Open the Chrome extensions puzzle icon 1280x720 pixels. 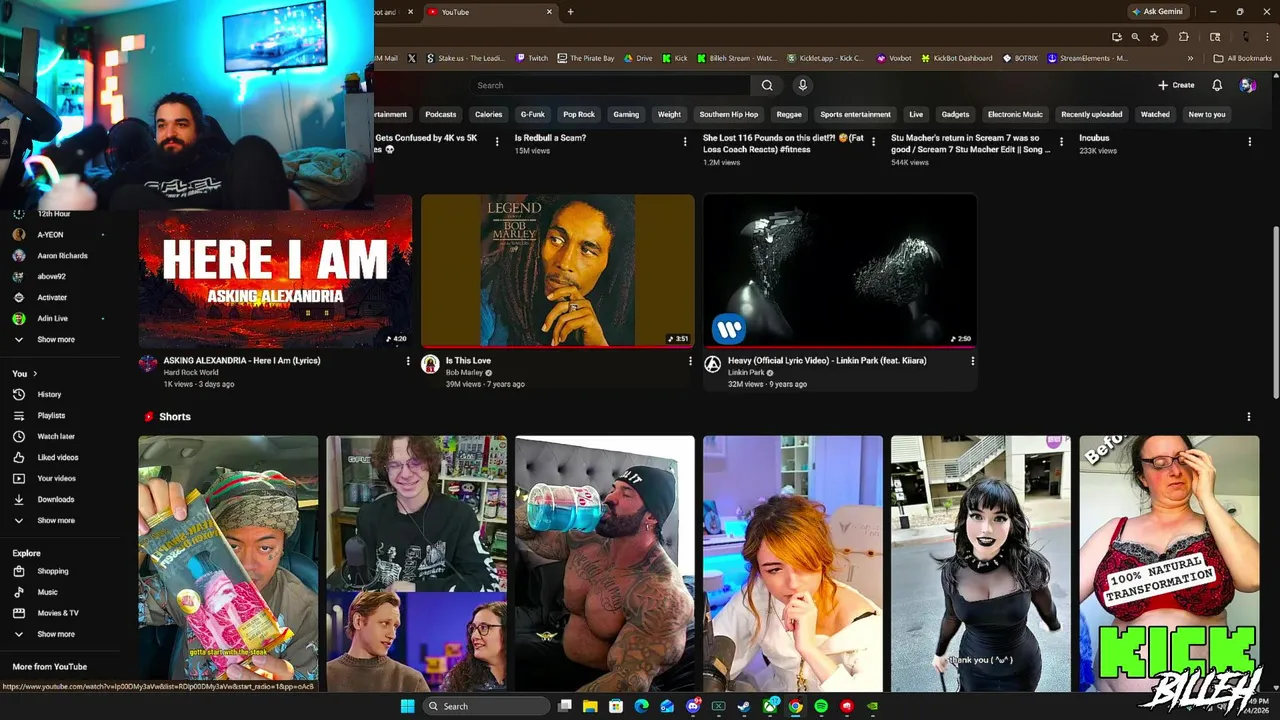click(x=1184, y=37)
